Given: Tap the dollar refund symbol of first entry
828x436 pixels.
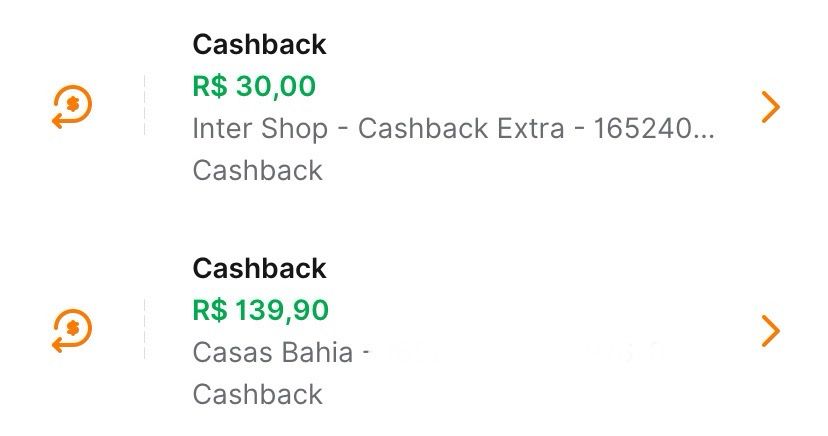Looking at the screenshot, I should click(74, 104).
